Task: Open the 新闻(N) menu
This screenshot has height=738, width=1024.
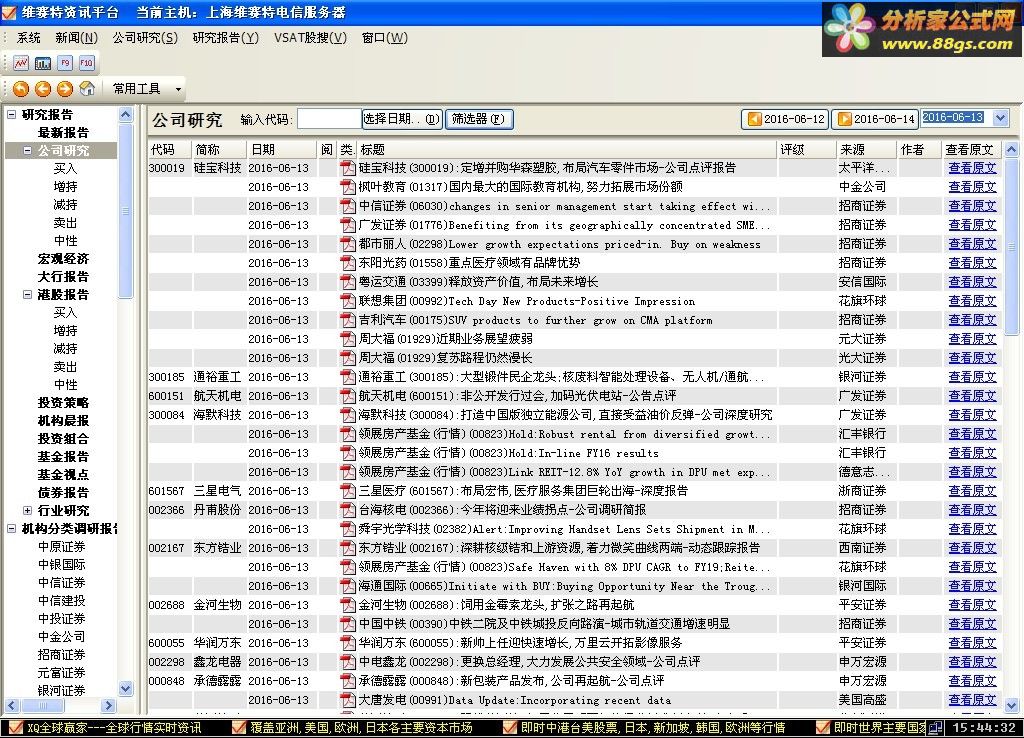Action: coord(76,38)
